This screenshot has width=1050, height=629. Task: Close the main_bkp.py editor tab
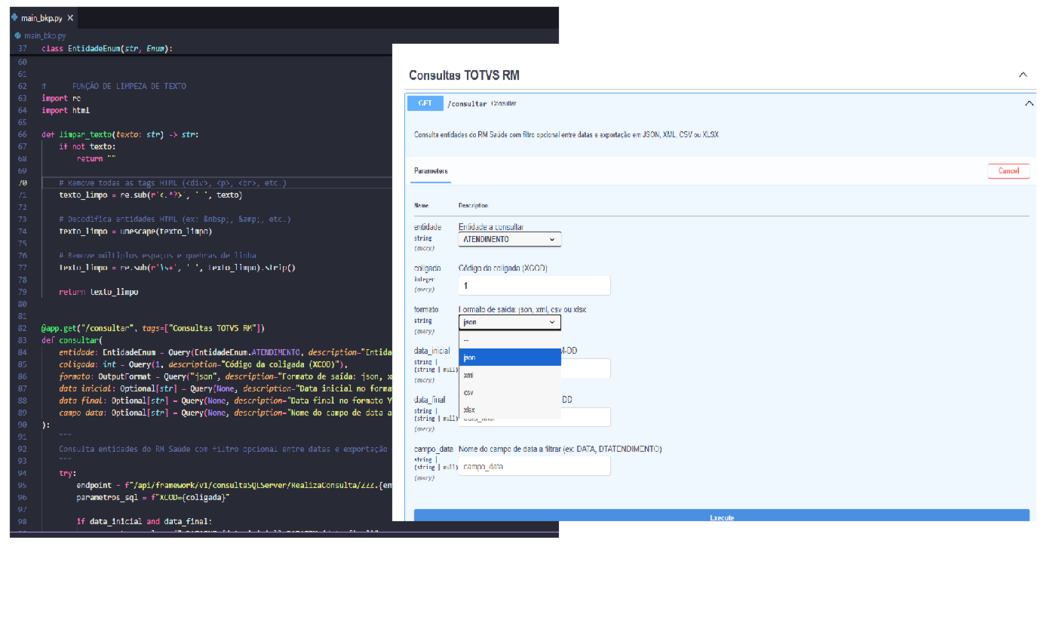pyautogui.click(x=70, y=18)
